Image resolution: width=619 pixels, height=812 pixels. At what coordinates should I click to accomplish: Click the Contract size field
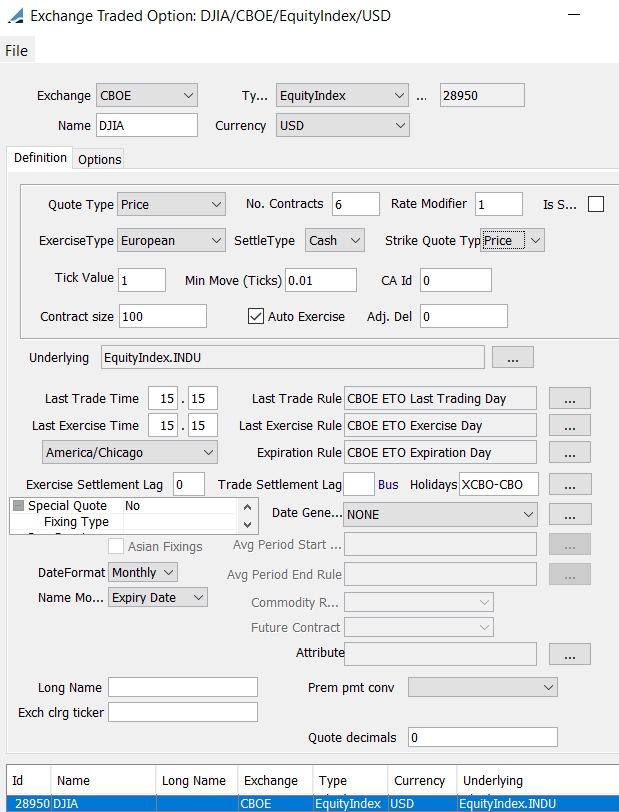(163, 316)
